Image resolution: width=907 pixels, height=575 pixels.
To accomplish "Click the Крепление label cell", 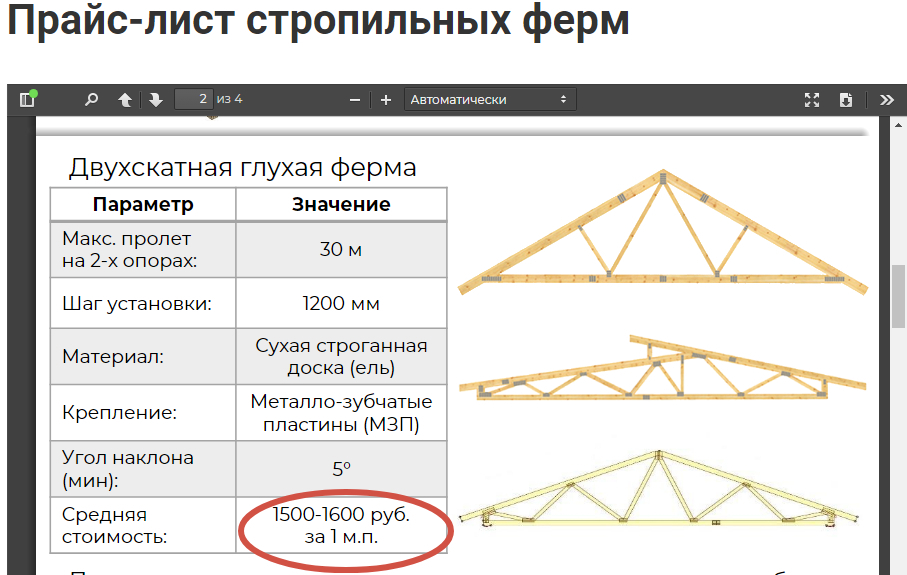I will pos(143,412).
